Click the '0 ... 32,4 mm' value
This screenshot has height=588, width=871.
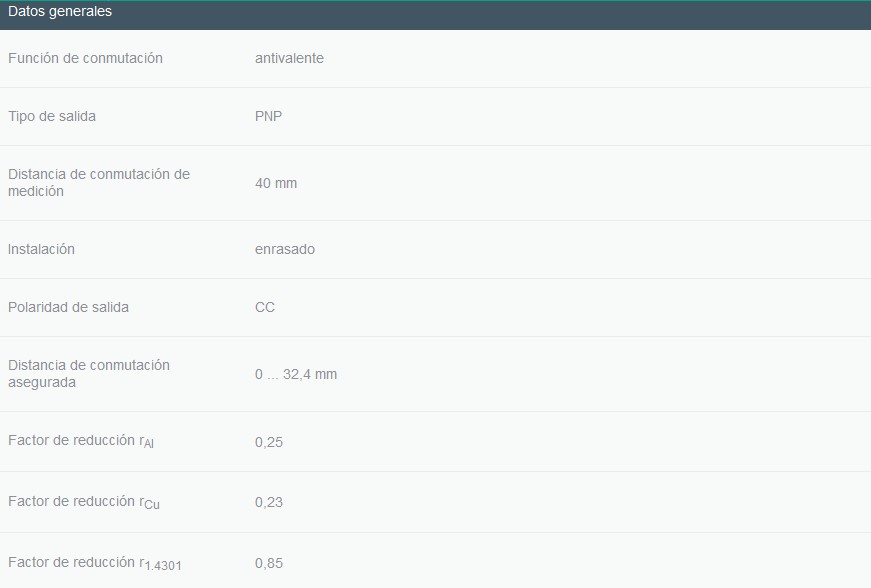click(296, 374)
